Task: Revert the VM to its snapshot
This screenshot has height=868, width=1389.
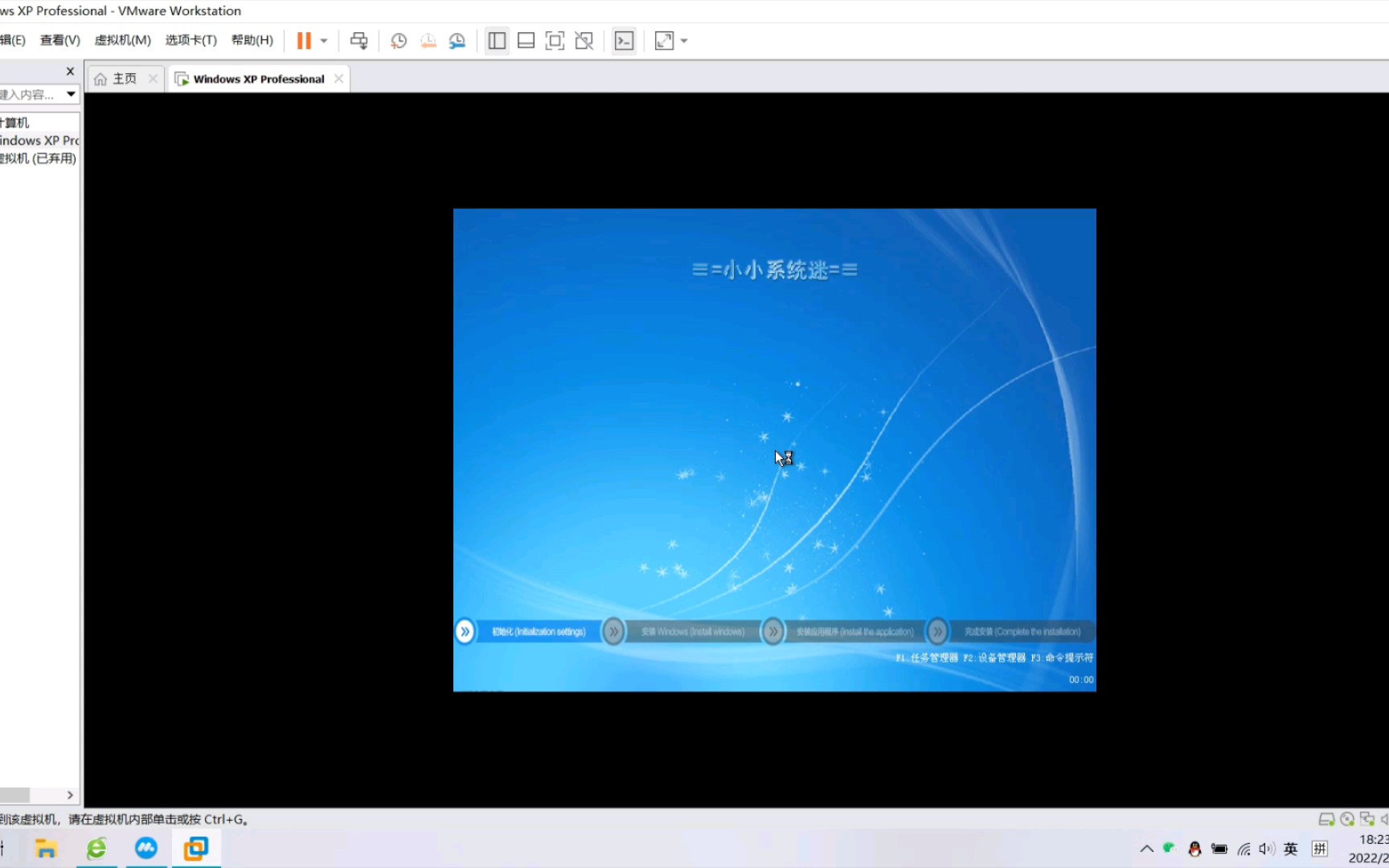Action: 428,41
